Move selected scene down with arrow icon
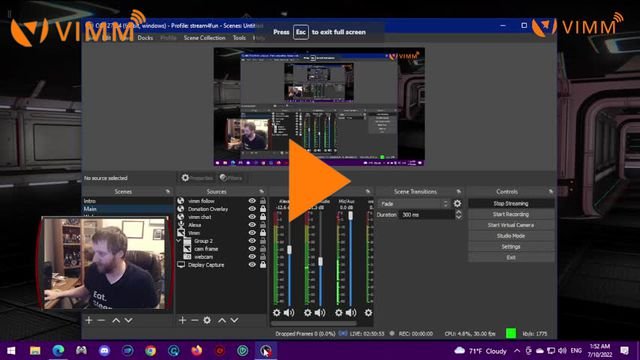Viewport: 640px width, 360px height. pyautogui.click(x=129, y=320)
